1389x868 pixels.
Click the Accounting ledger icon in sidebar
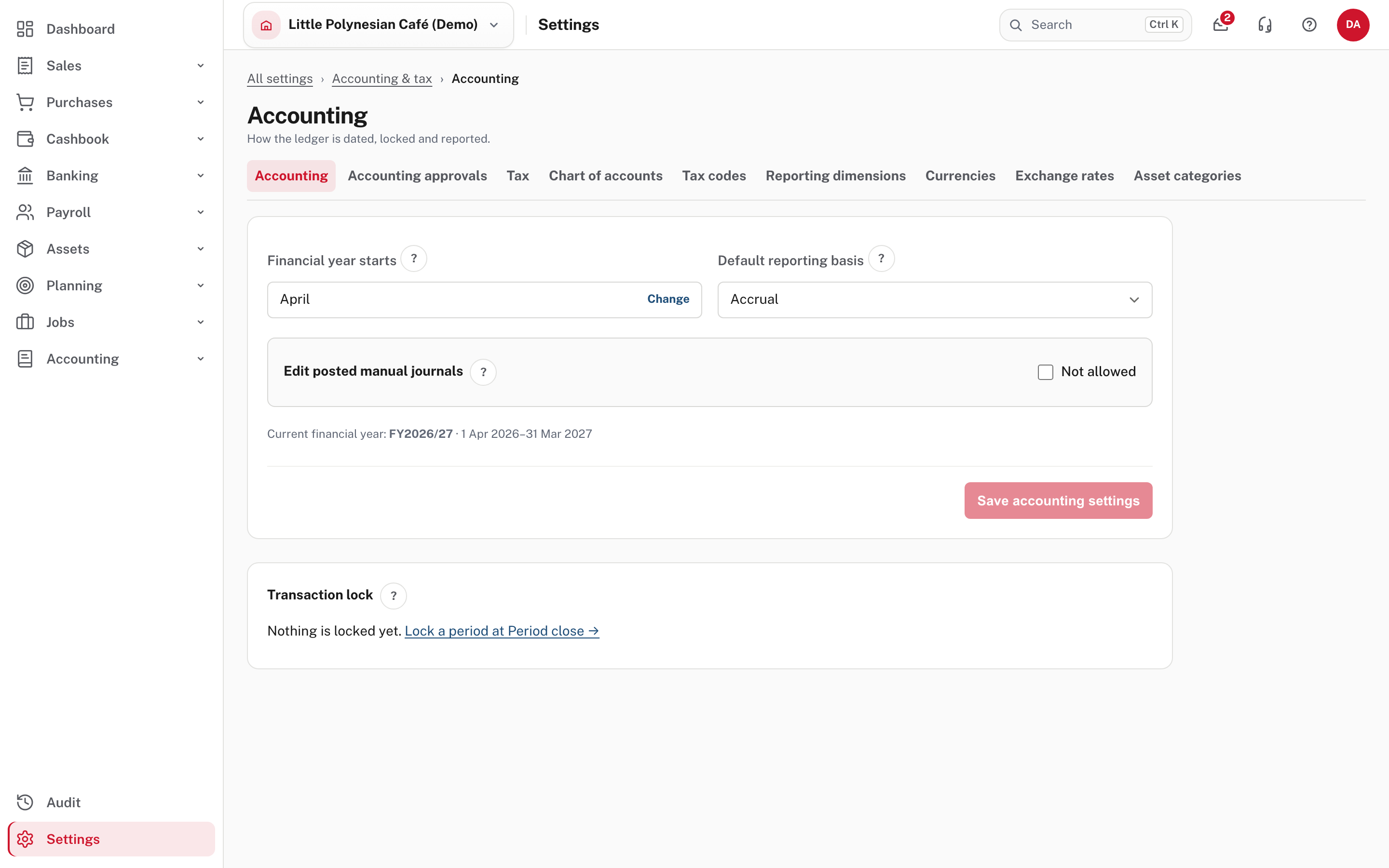pos(25,359)
